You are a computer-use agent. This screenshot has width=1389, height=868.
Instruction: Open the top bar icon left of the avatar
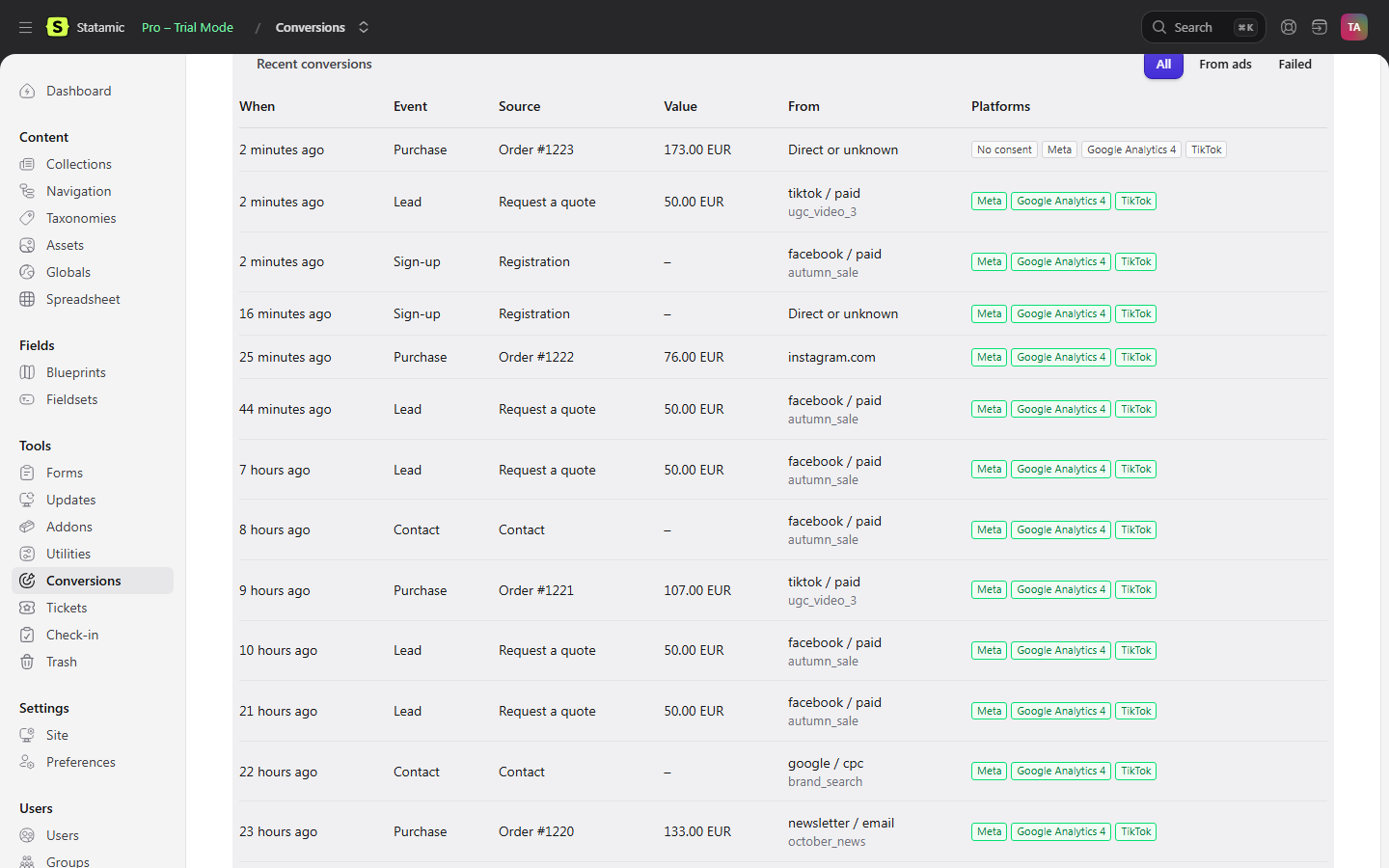click(x=1320, y=27)
